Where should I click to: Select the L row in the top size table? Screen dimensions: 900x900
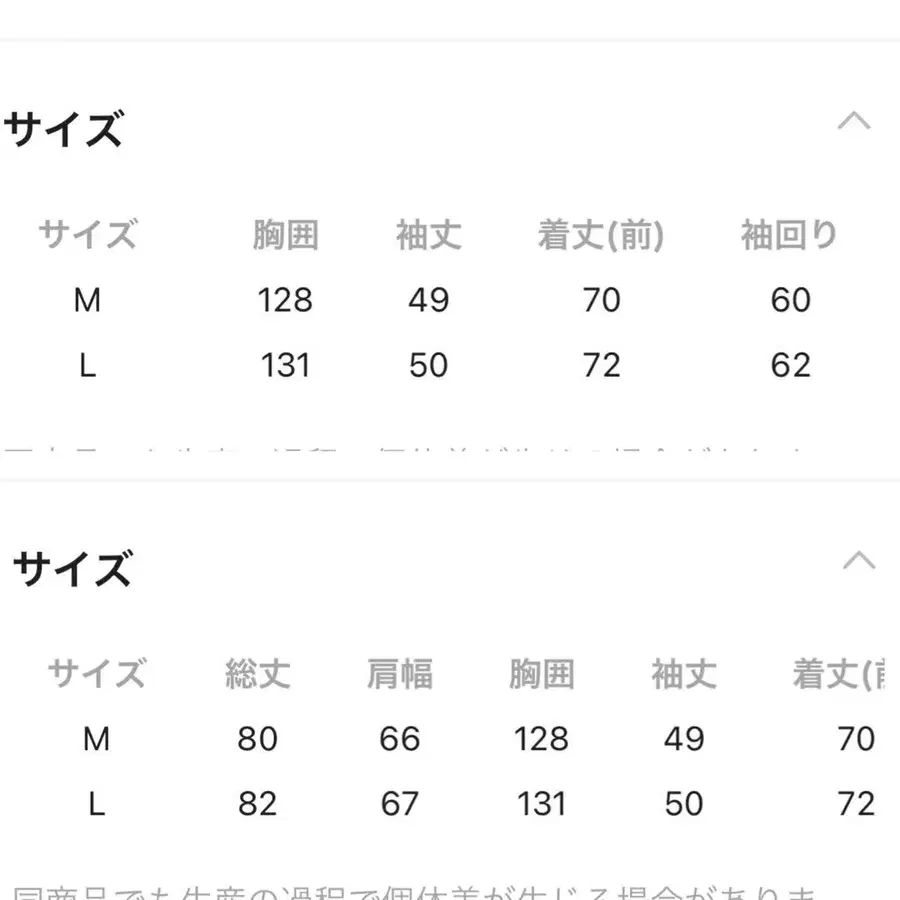[x=88, y=365]
